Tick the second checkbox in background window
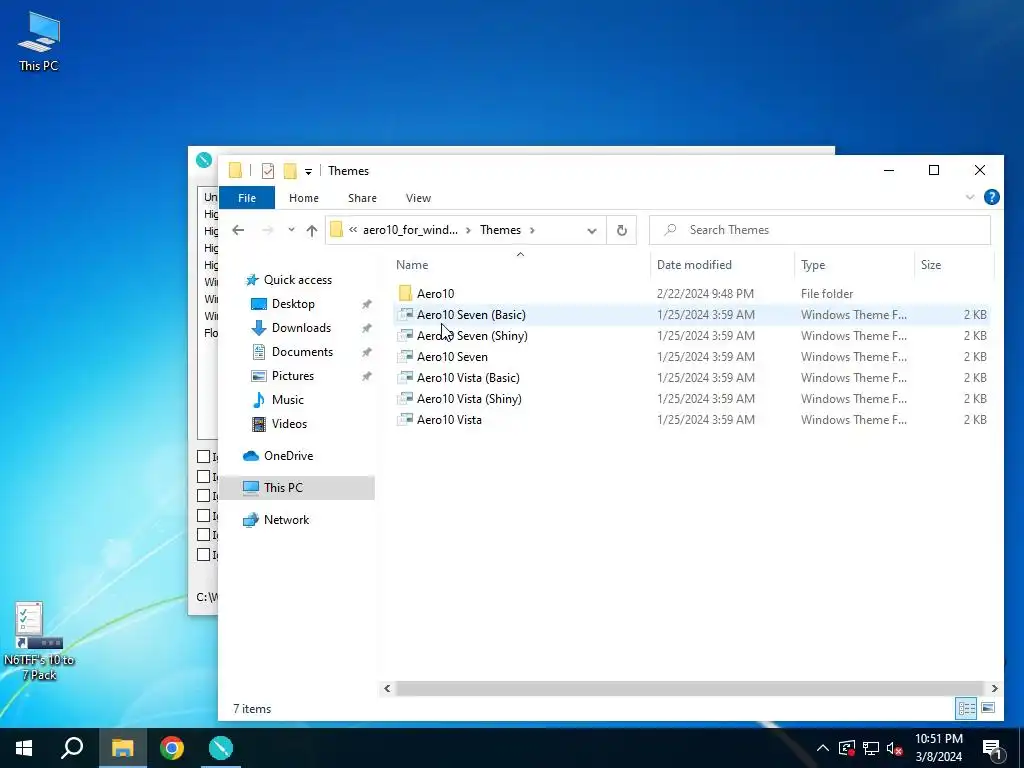The height and width of the screenshot is (768, 1024). (204, 477)
